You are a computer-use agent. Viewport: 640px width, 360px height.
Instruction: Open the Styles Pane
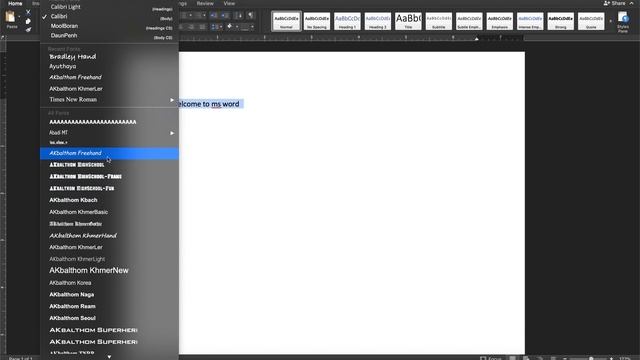[x=623, y=22]
